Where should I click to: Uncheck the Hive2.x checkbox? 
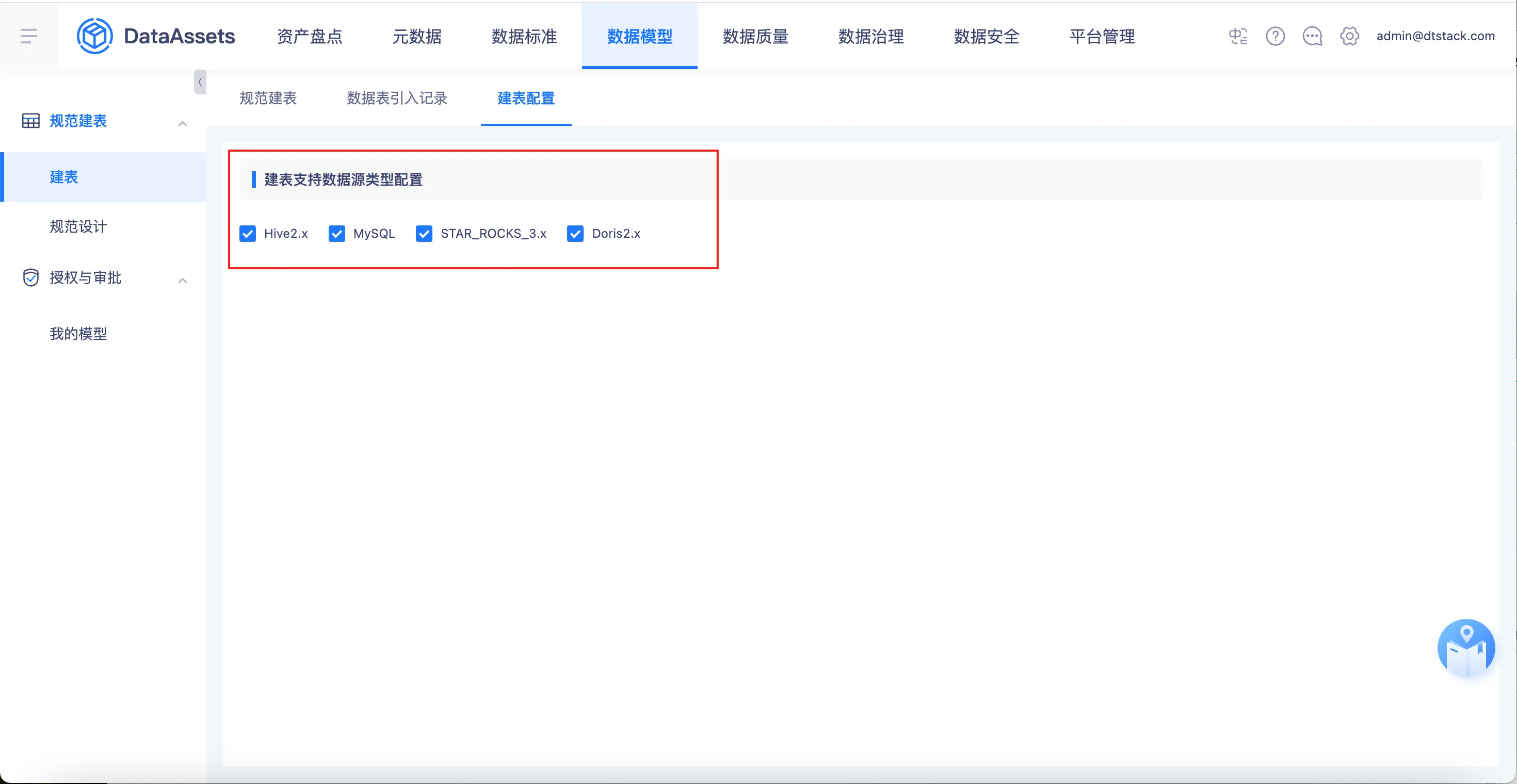point(248,234)
